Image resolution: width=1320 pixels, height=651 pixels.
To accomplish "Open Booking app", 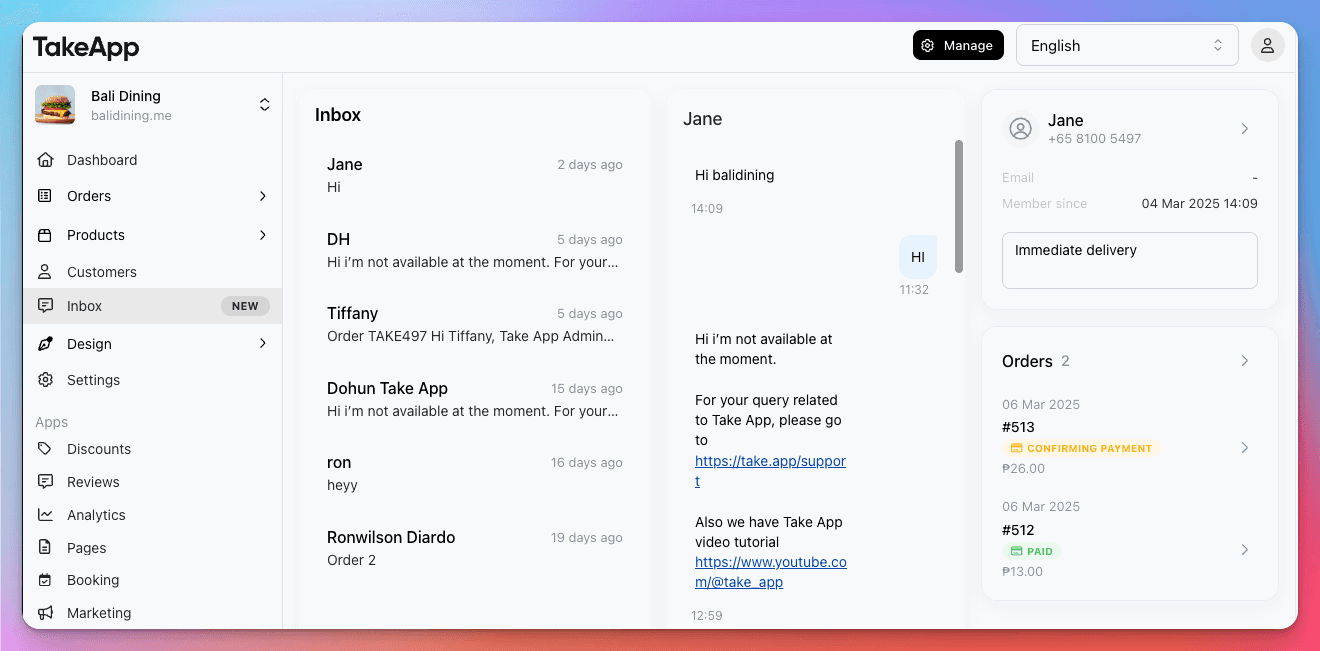I will coord(153,580).
